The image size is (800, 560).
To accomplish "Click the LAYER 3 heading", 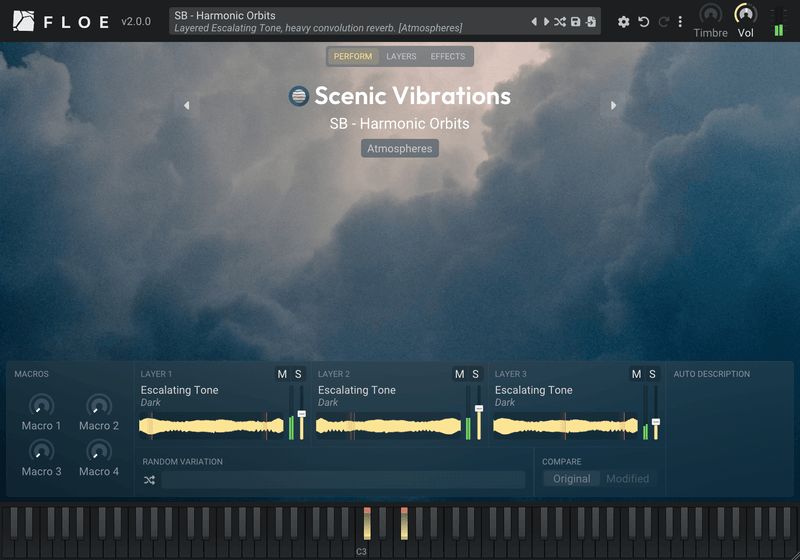I will tap(511, 374).
